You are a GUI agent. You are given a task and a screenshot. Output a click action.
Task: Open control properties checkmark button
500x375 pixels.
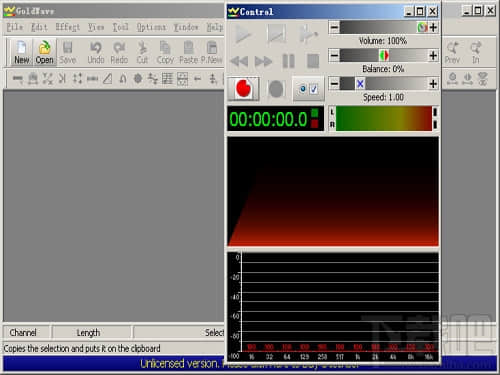coord(308,89)
